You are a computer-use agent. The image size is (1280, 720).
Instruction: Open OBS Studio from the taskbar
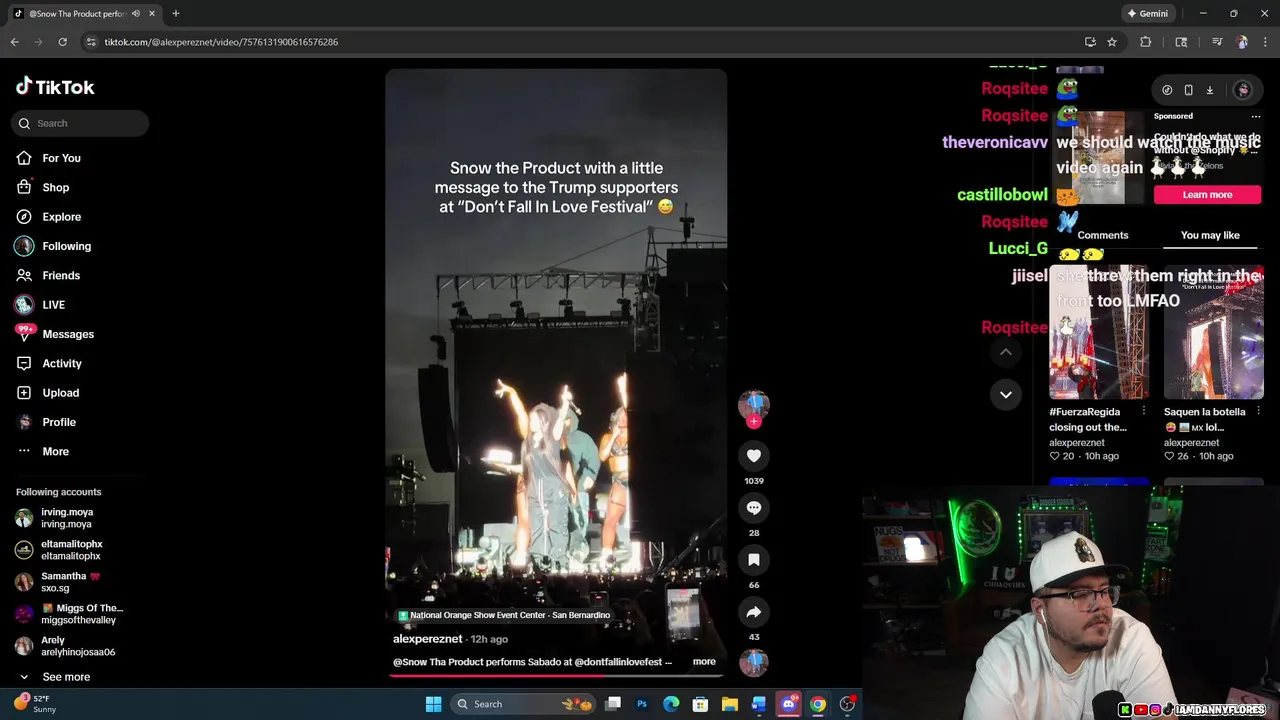[847, 704]
